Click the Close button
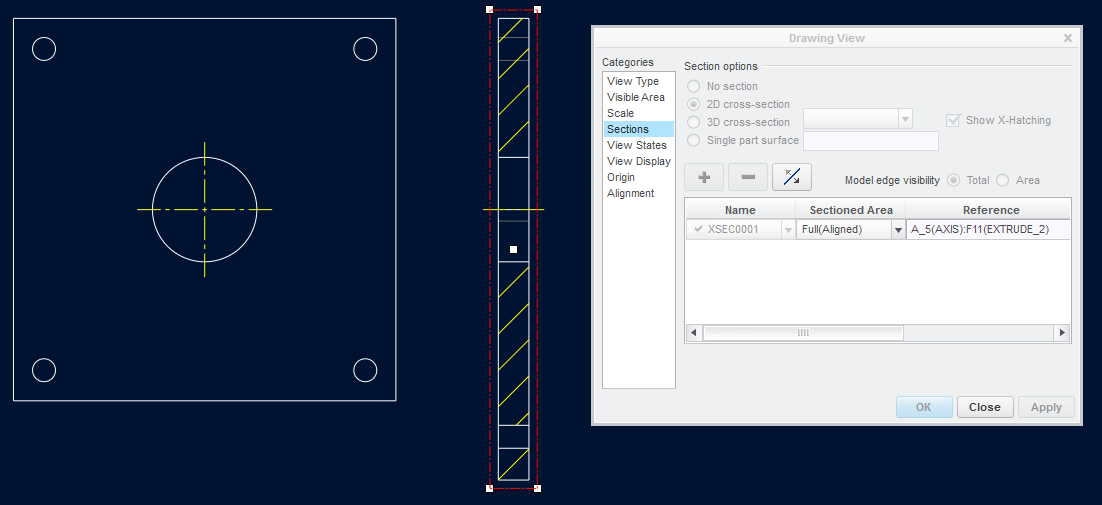The width and height of the screenshot is (1102, 505). (985, 407)
